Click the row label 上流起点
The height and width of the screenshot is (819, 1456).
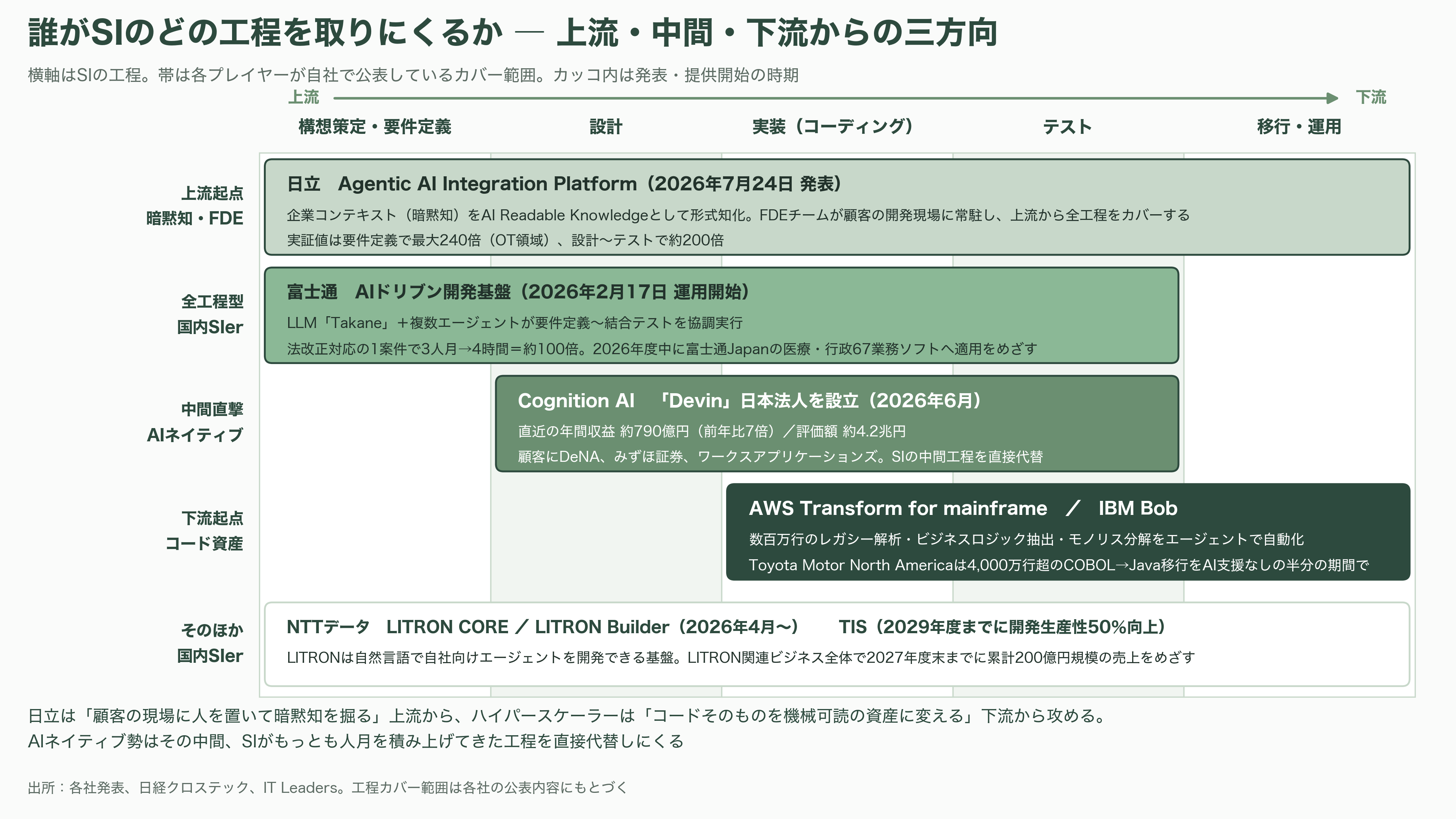point(212,193)
